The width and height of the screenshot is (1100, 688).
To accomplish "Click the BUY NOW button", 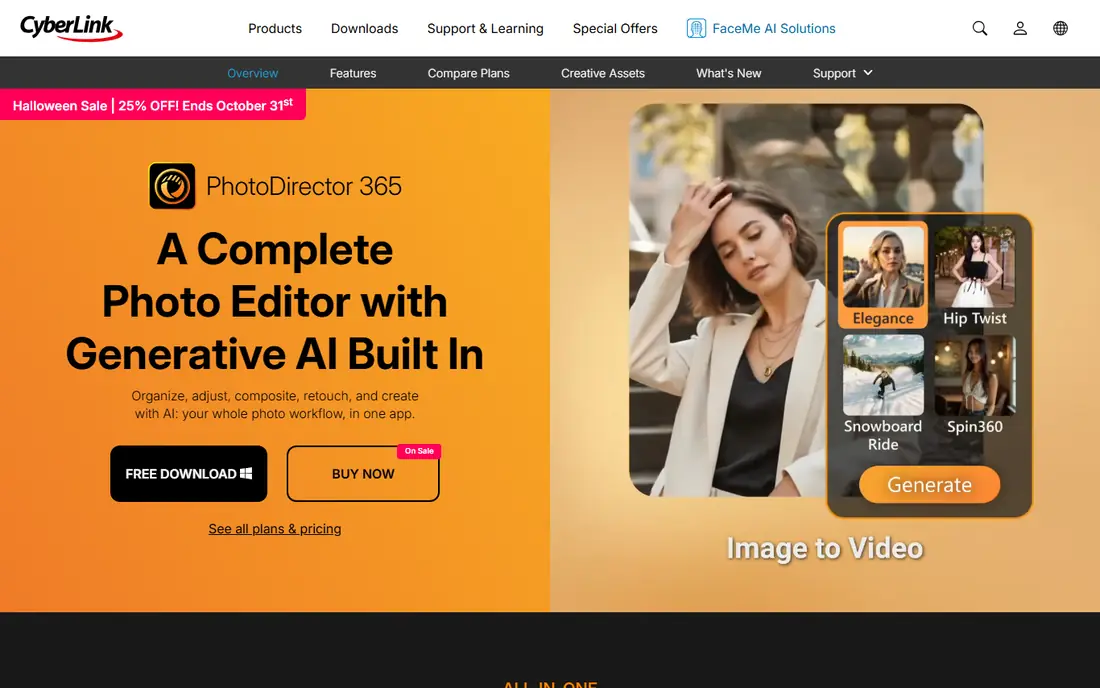I will tap(363, 473).
